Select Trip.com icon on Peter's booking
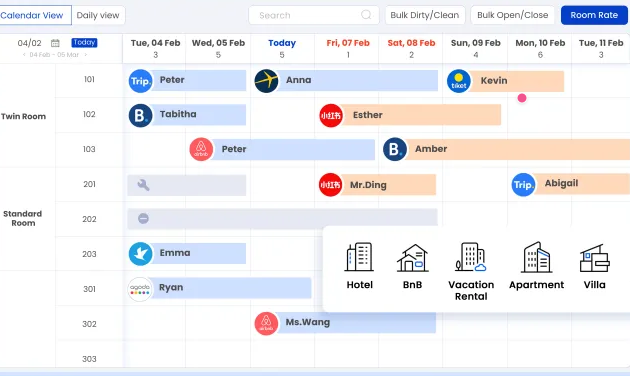This screenshot has width=630, height=376. point(140,81)
